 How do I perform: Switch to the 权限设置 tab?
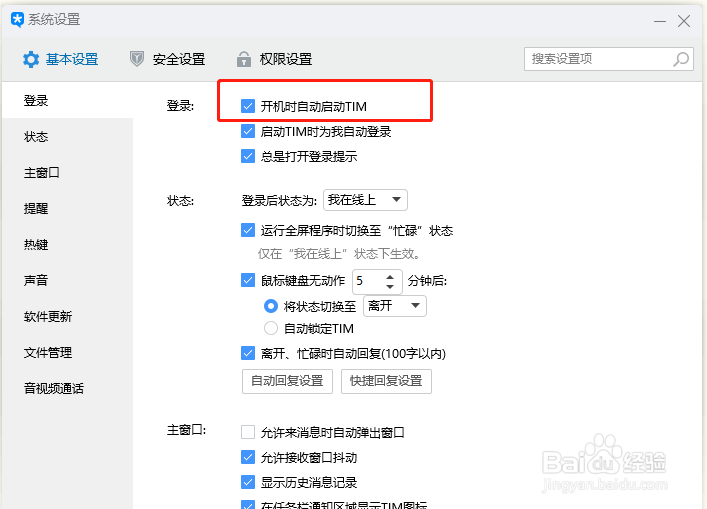coord(275,59)
